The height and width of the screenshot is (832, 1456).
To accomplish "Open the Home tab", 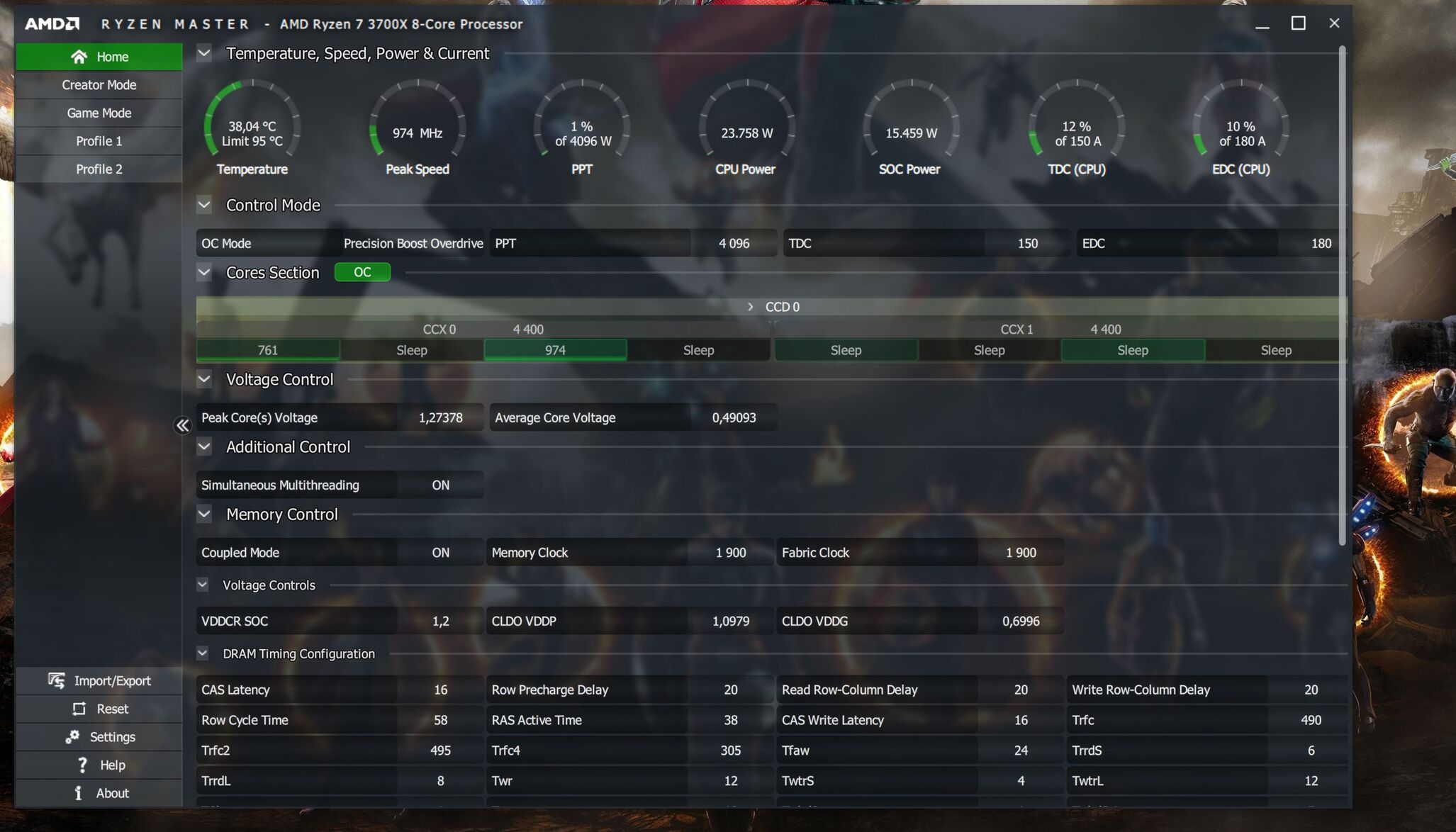I will (99, 57).
